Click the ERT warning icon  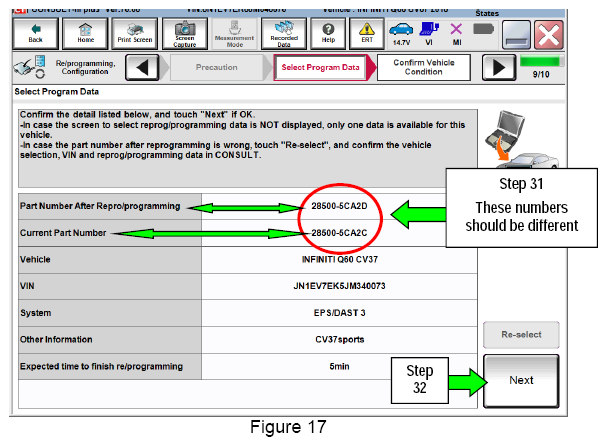[x=367, y=34]
